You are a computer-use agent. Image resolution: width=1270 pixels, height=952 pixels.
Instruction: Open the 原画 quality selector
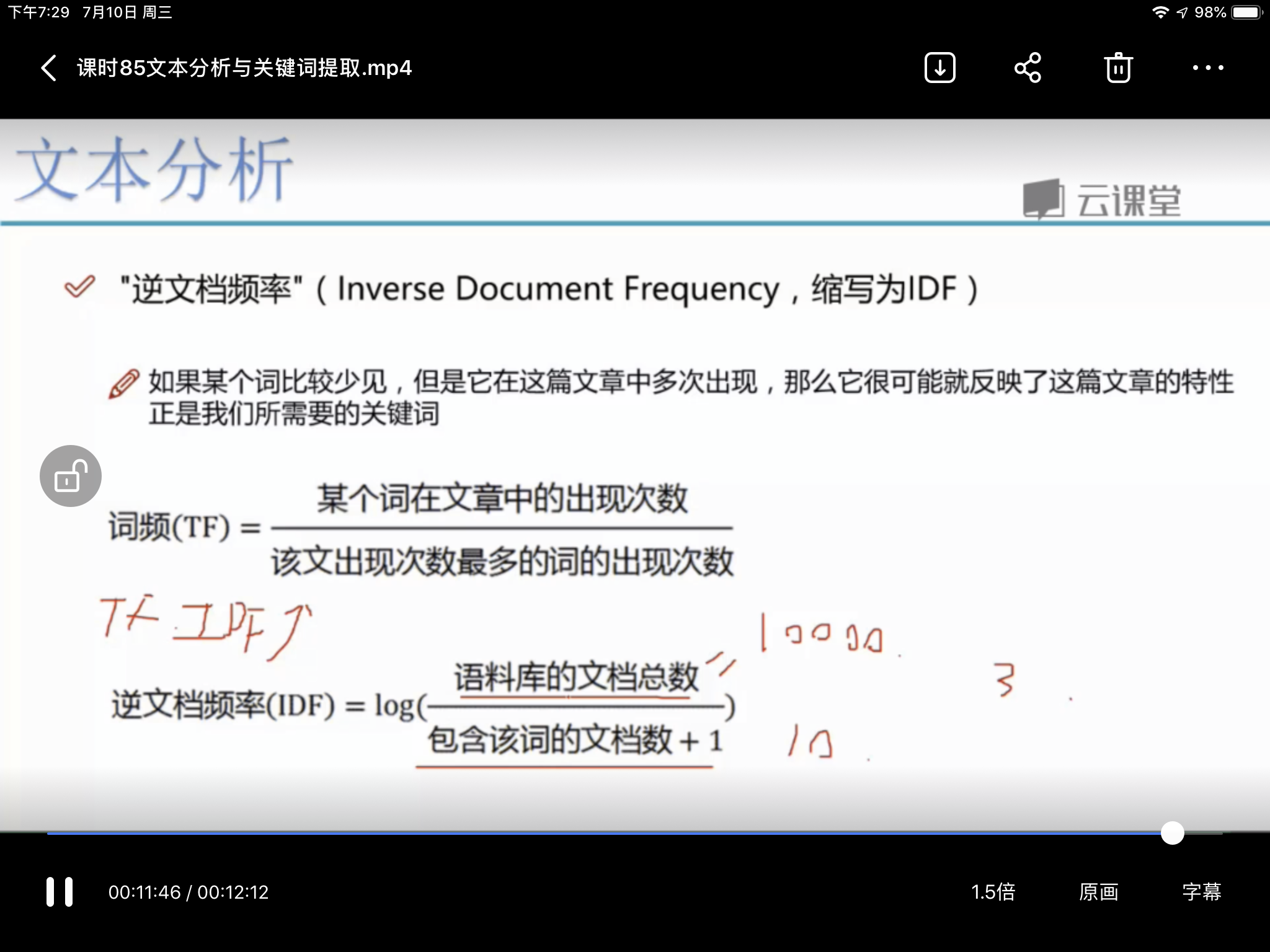[x=1098, y=892]
